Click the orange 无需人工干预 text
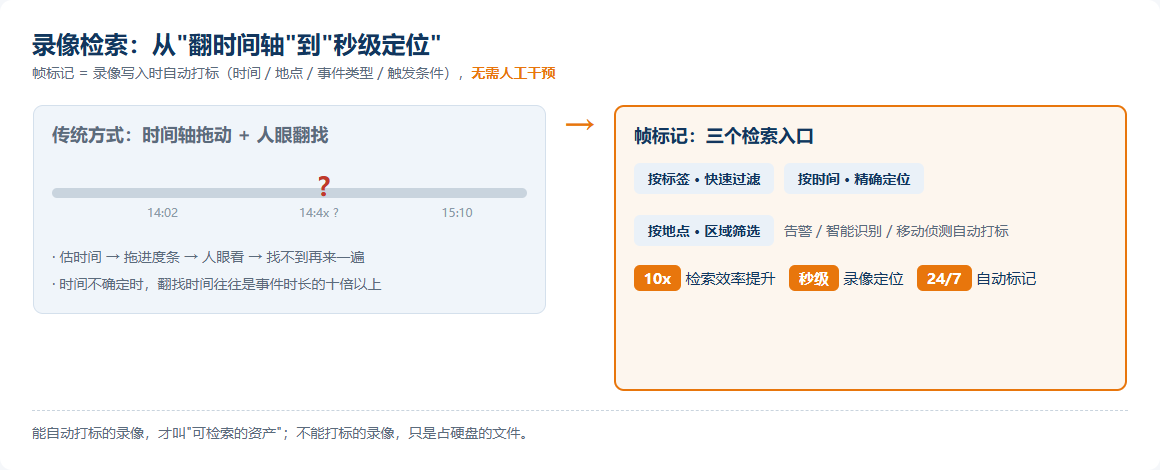 [513, 73]
